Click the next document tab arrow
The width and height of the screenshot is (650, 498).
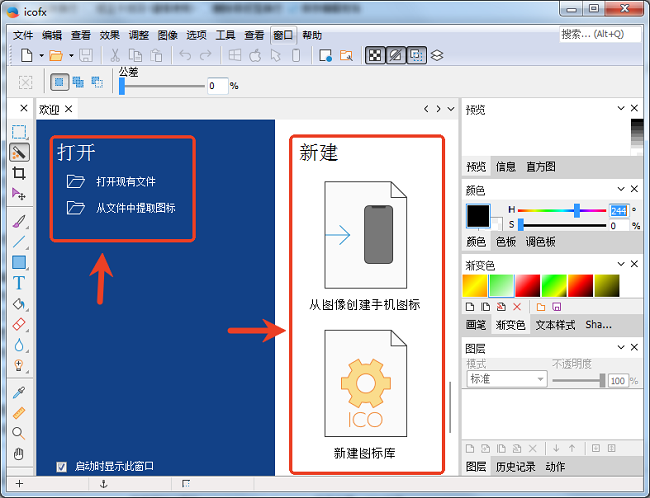pyautogui.click(x=438, y=109)
